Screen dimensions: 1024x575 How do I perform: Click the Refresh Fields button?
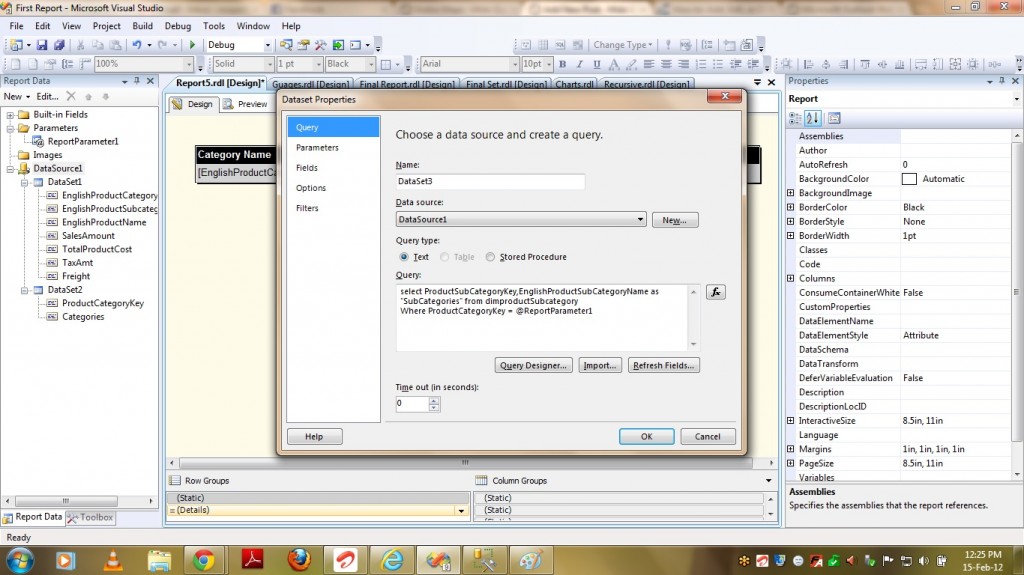pos(663,366)
